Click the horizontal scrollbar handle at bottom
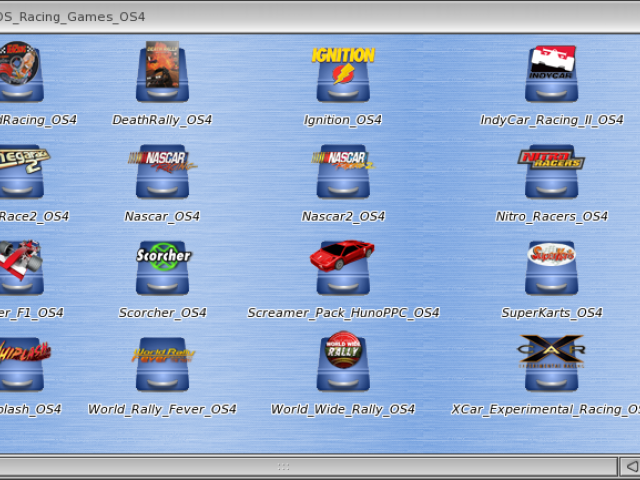Viewport: 640px width, 480px height. click(x=284, y=466)
